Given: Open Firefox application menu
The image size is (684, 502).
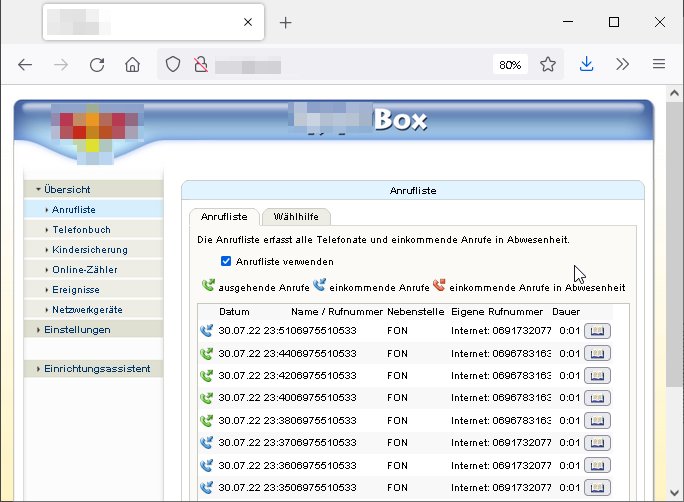Looking at the screenshot, I should coord(658,64).
